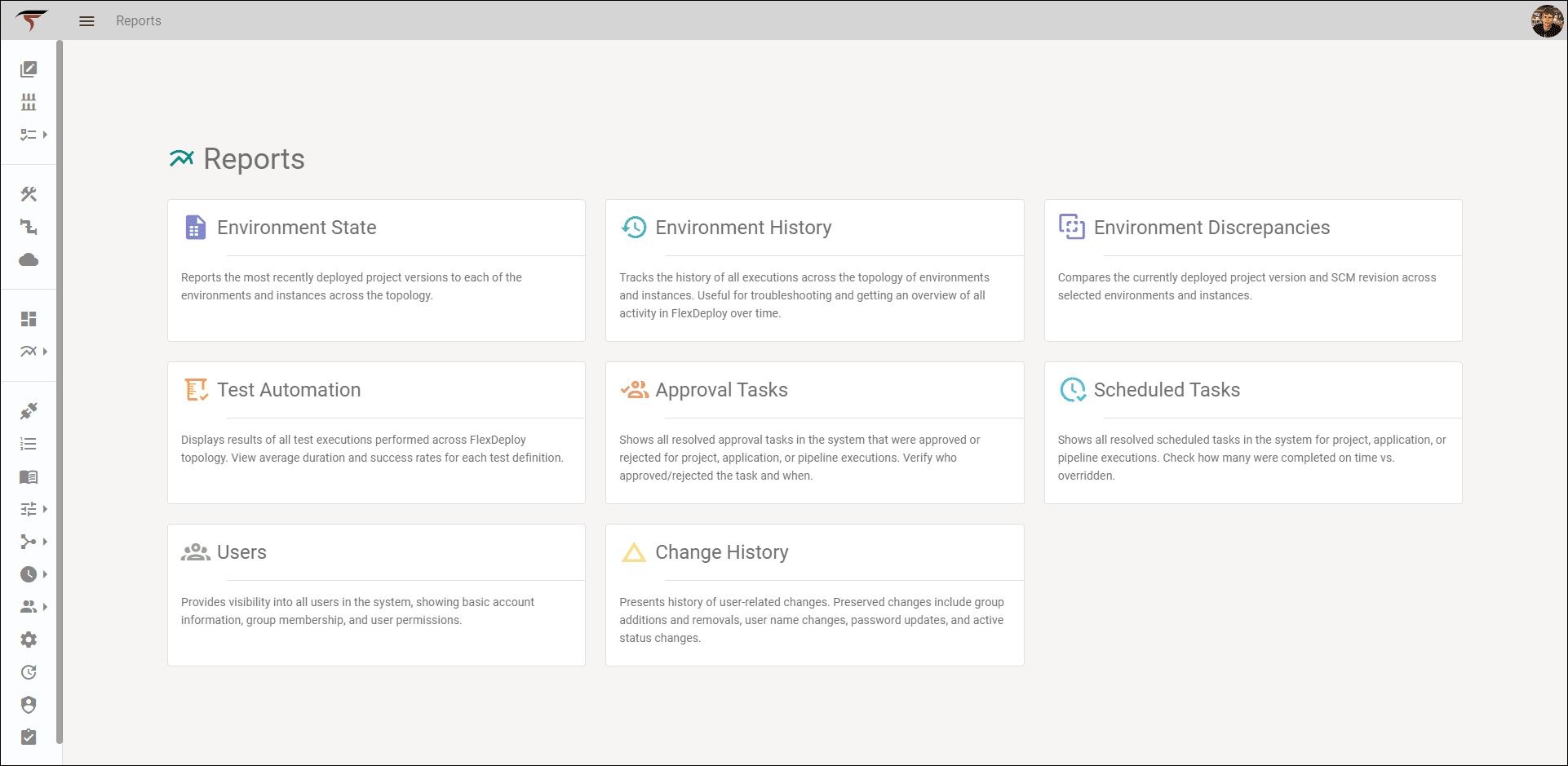Screen dimensions: 1568x766
Task: Click the Environment Discrepancies compare icon
Action: [x=1072, y=227]
